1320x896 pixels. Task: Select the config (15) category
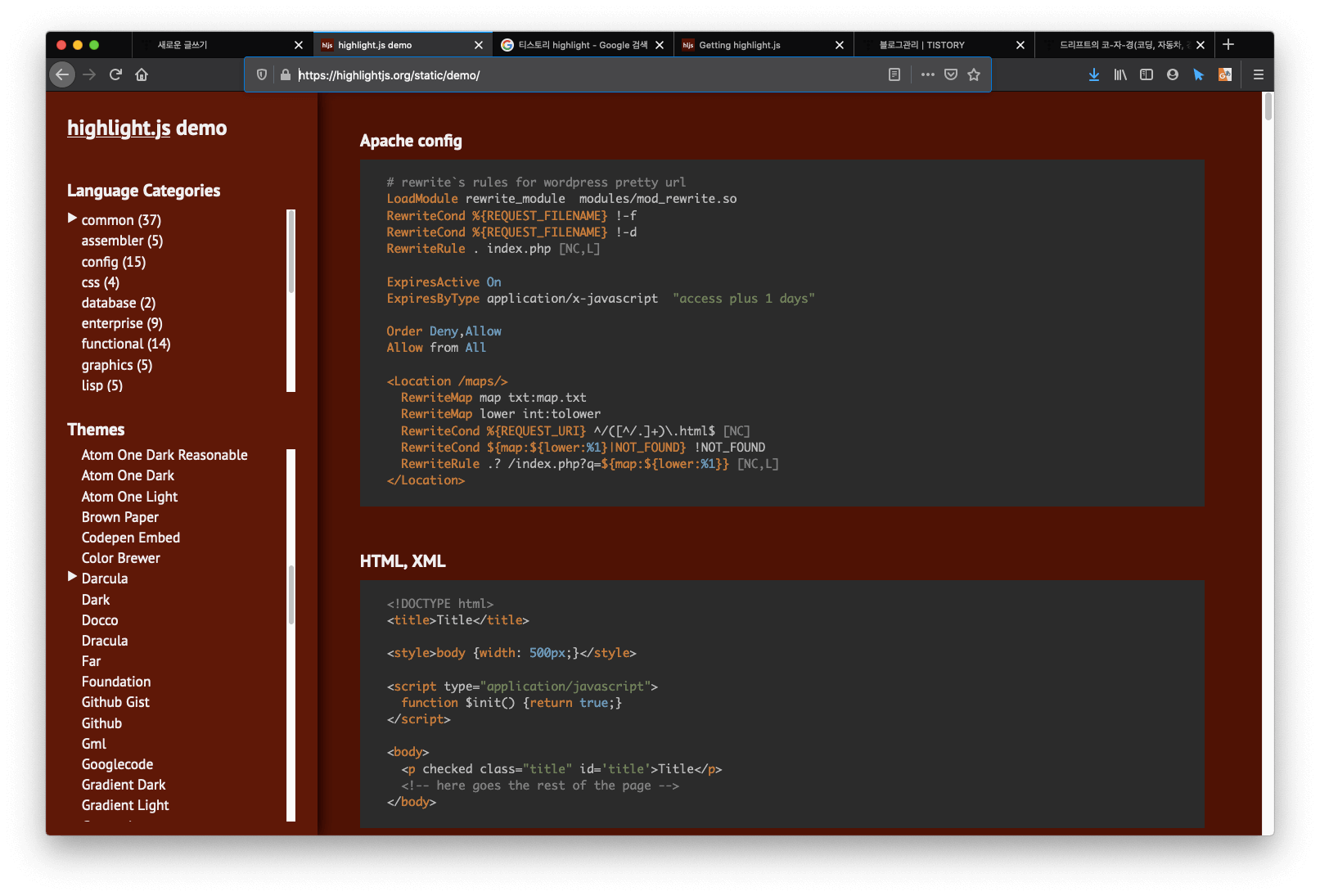(x=114, y=262)
